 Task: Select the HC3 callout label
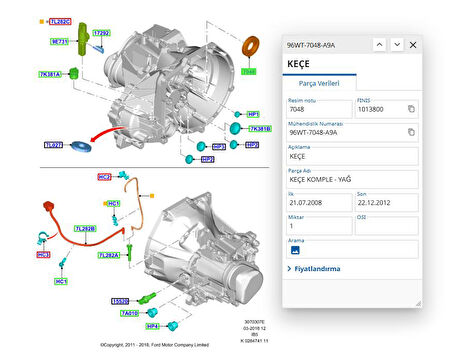point(43,255)
